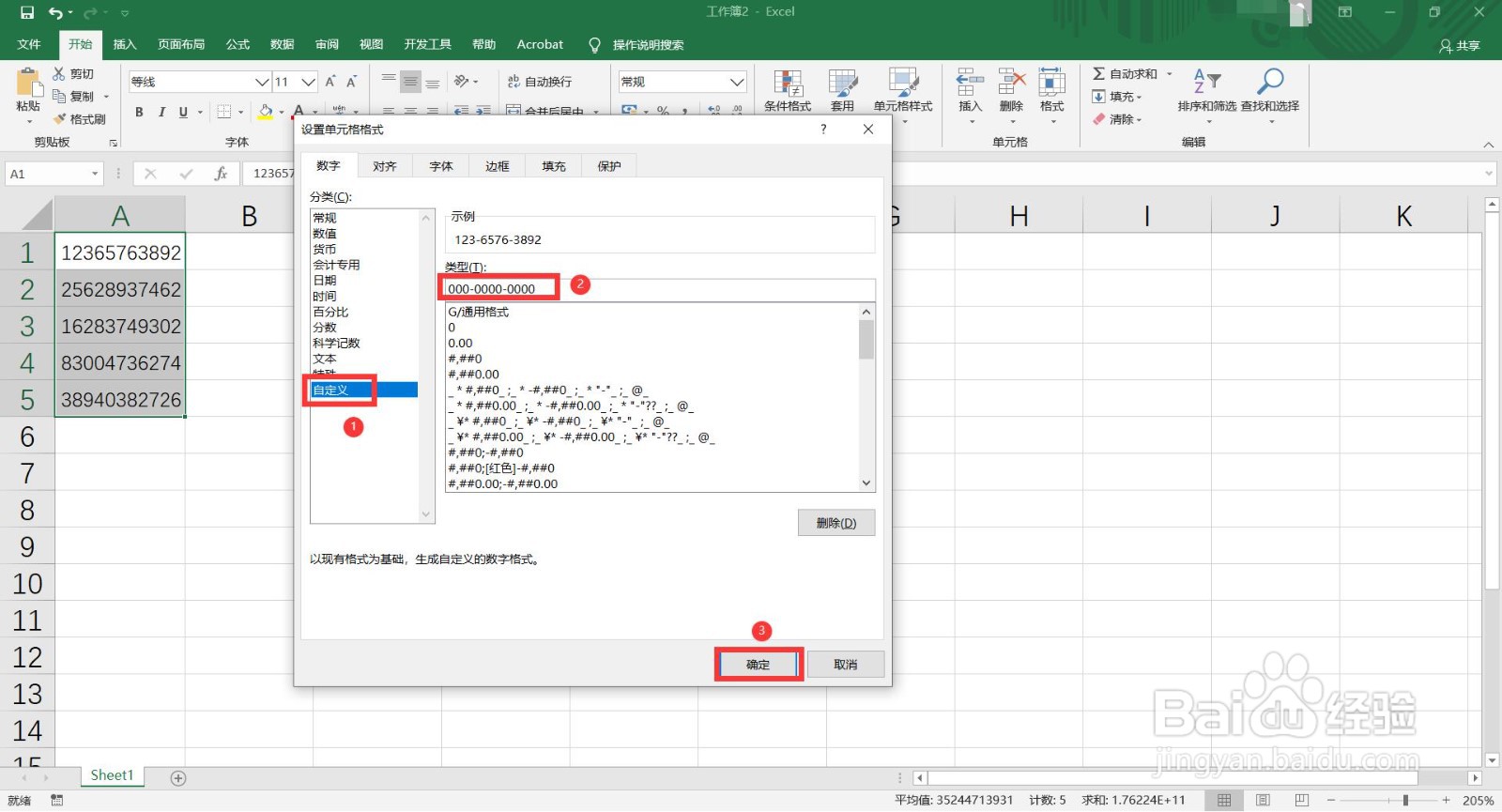Open Fill (填充) option
Viewport: 1502px width, 812px height.
click(x=1117, y=96)
